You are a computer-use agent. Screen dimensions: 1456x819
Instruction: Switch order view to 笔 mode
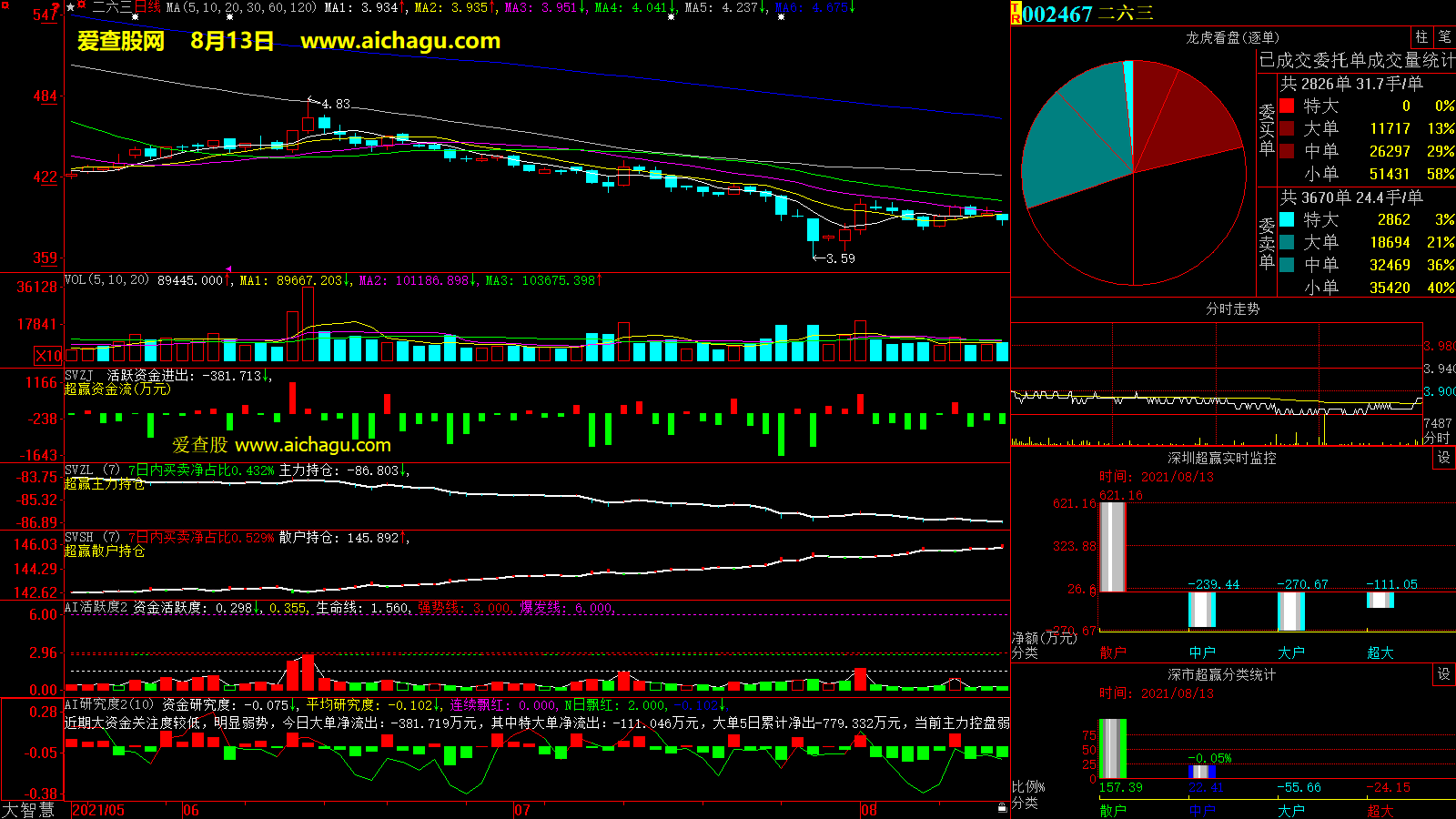tap(1444, 37)
